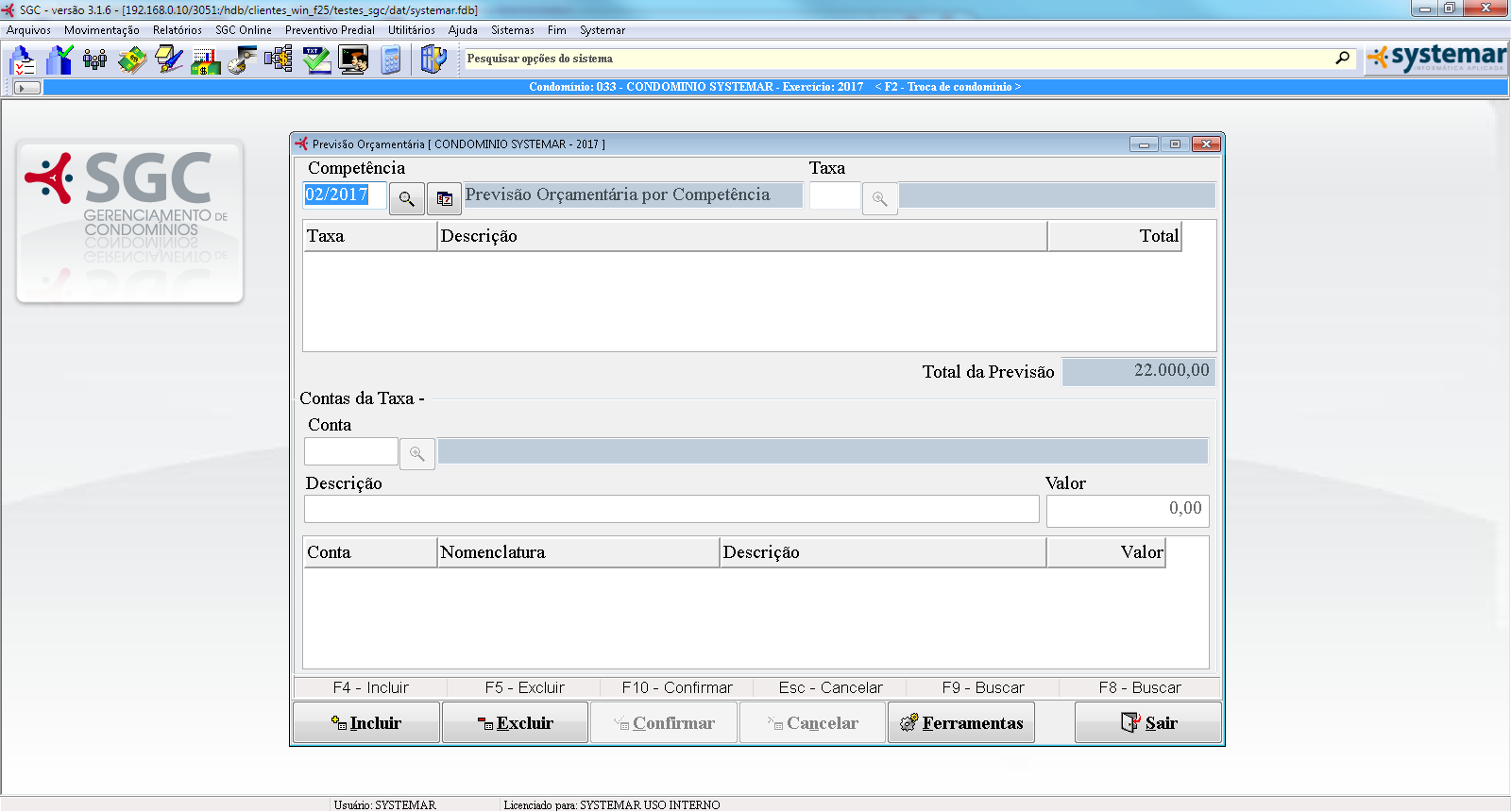Open the Relatórios menu
The height and width of the screenshot is (812, 1511).
coord(178,30)
